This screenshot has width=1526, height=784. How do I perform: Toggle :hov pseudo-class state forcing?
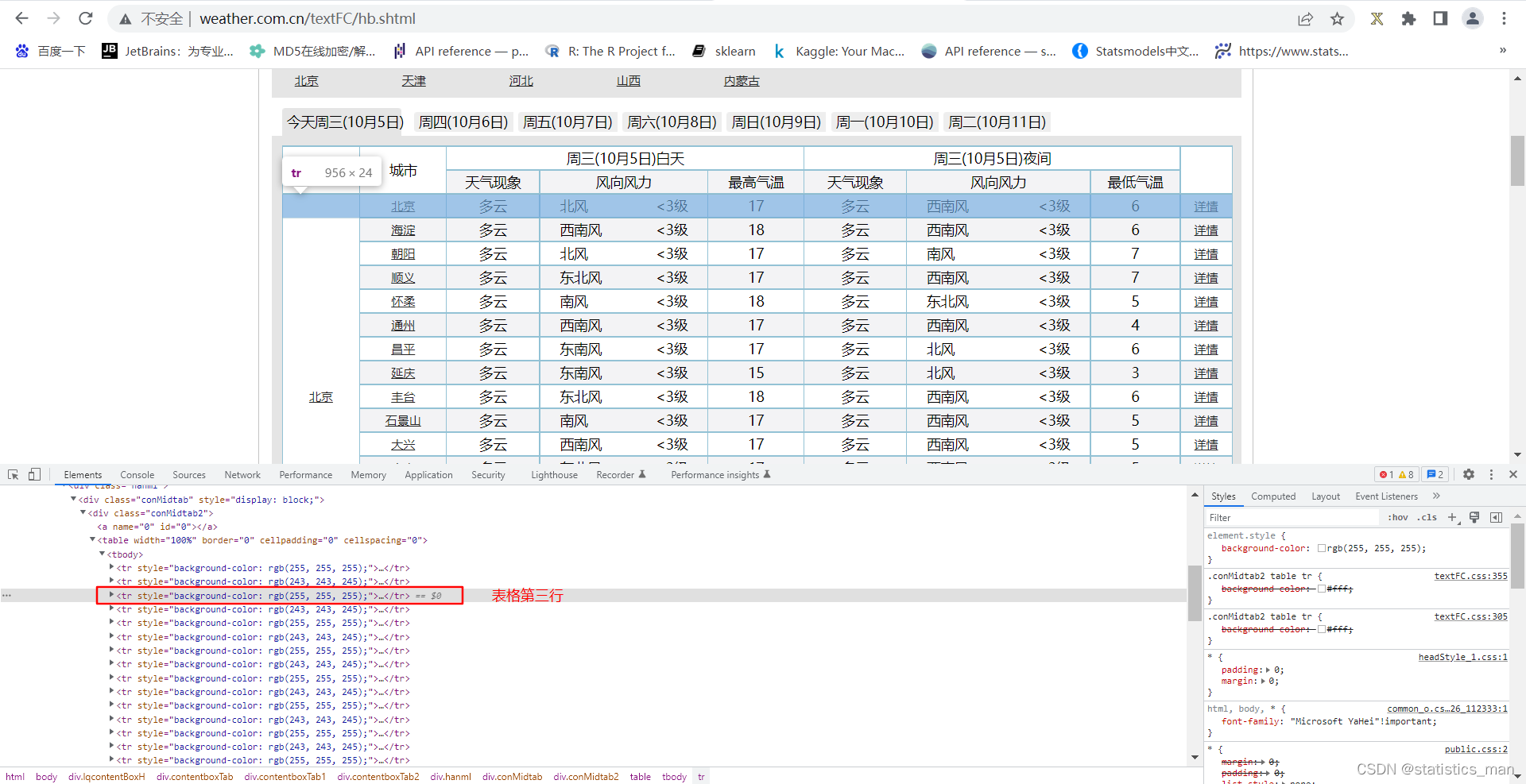click(x=1396, y=517)
